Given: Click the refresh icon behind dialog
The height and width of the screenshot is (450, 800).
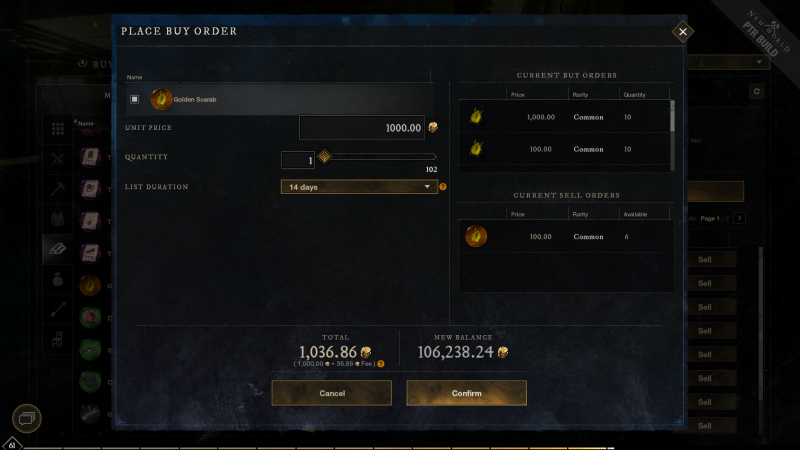Looking at the screenshot, I should (x=757, y=91).
